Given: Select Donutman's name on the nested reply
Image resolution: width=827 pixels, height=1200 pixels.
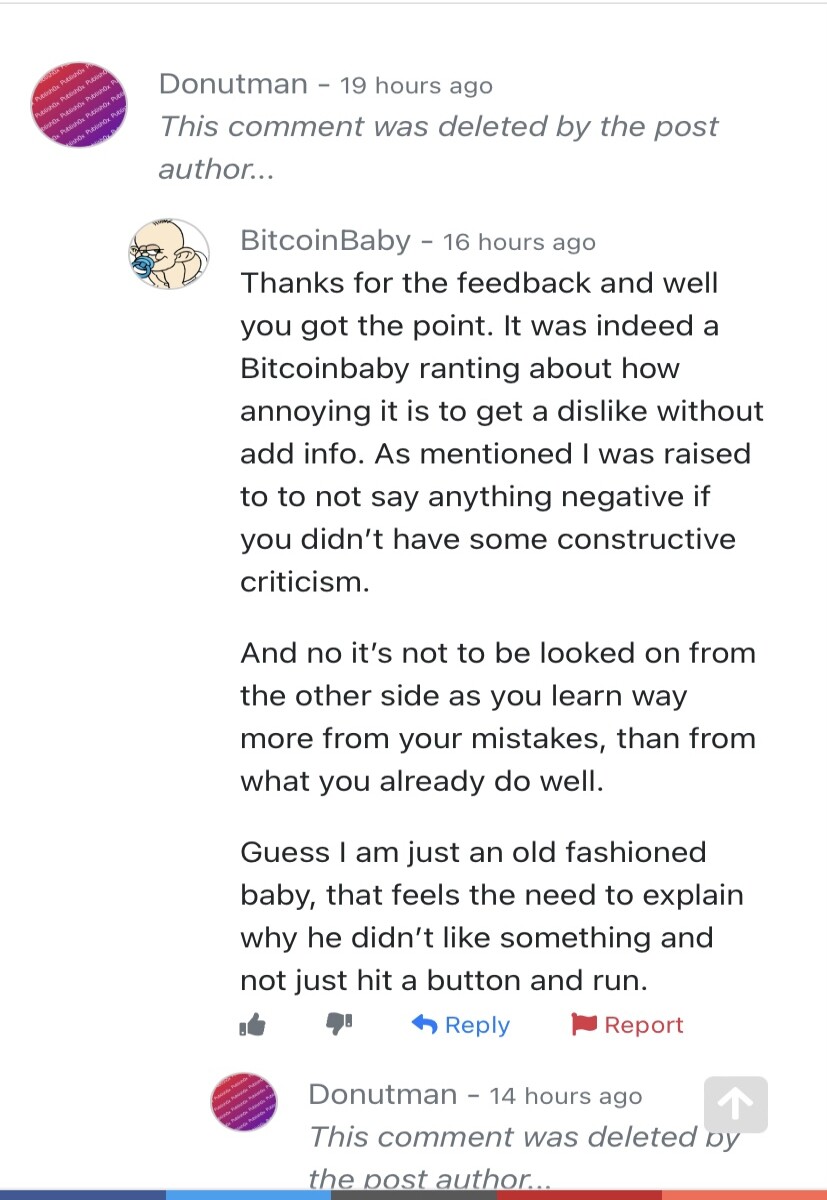Looking at the screenshot, I should [x=383, y=1094].
